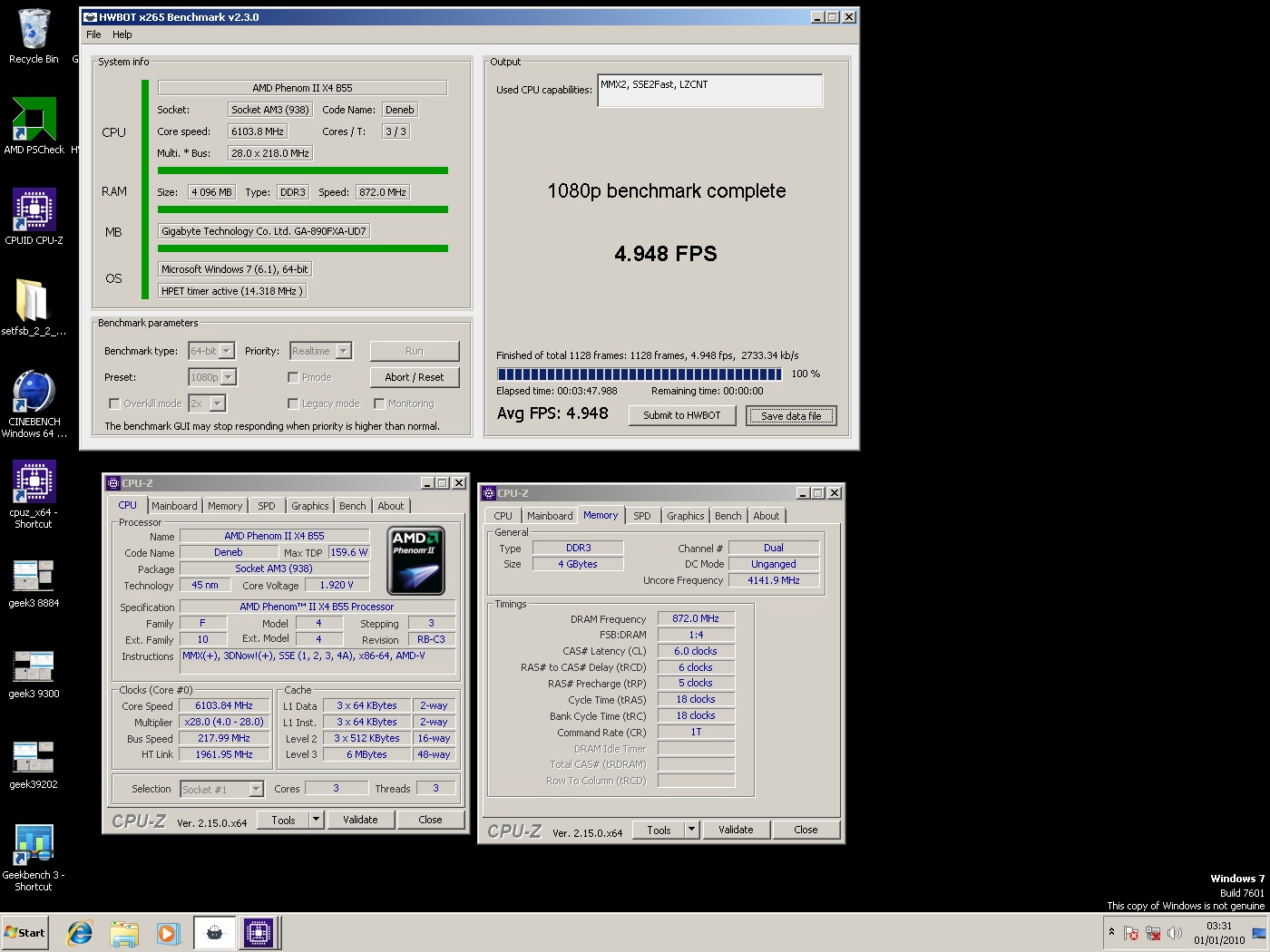1270x952 pixels.
Task: Open the Preset 1080p dropdown
Action: (229, 377)
